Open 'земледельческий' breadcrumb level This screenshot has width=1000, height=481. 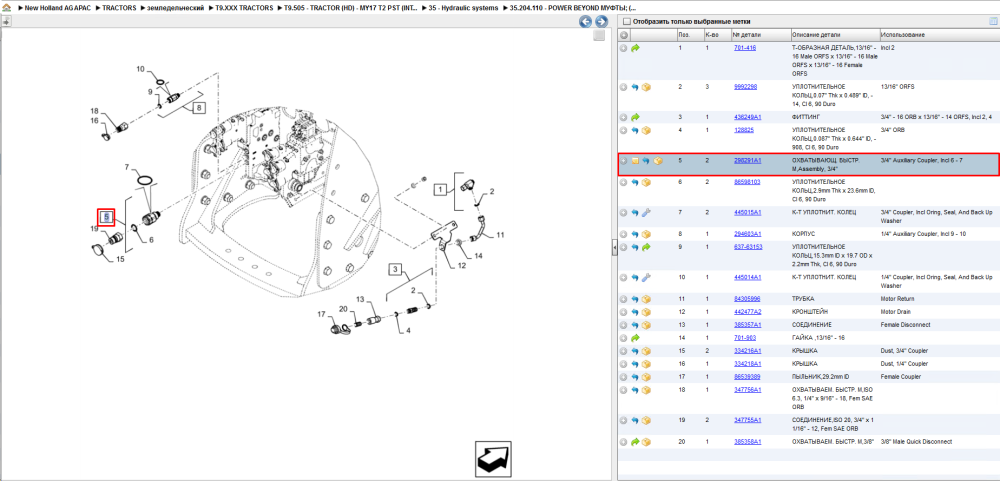point(176,8)
